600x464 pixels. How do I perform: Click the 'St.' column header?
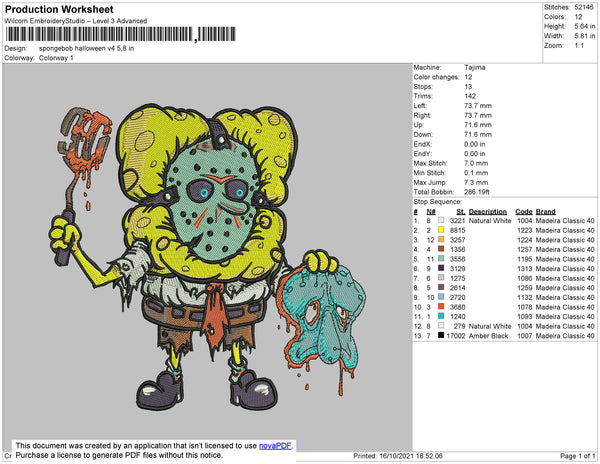pyautogui.click(x=461, y=212)
